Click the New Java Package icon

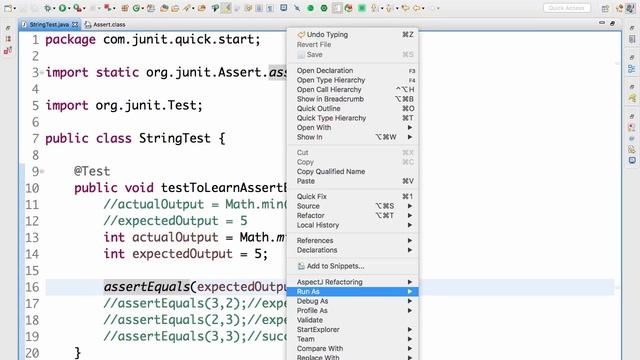[125, 8]
